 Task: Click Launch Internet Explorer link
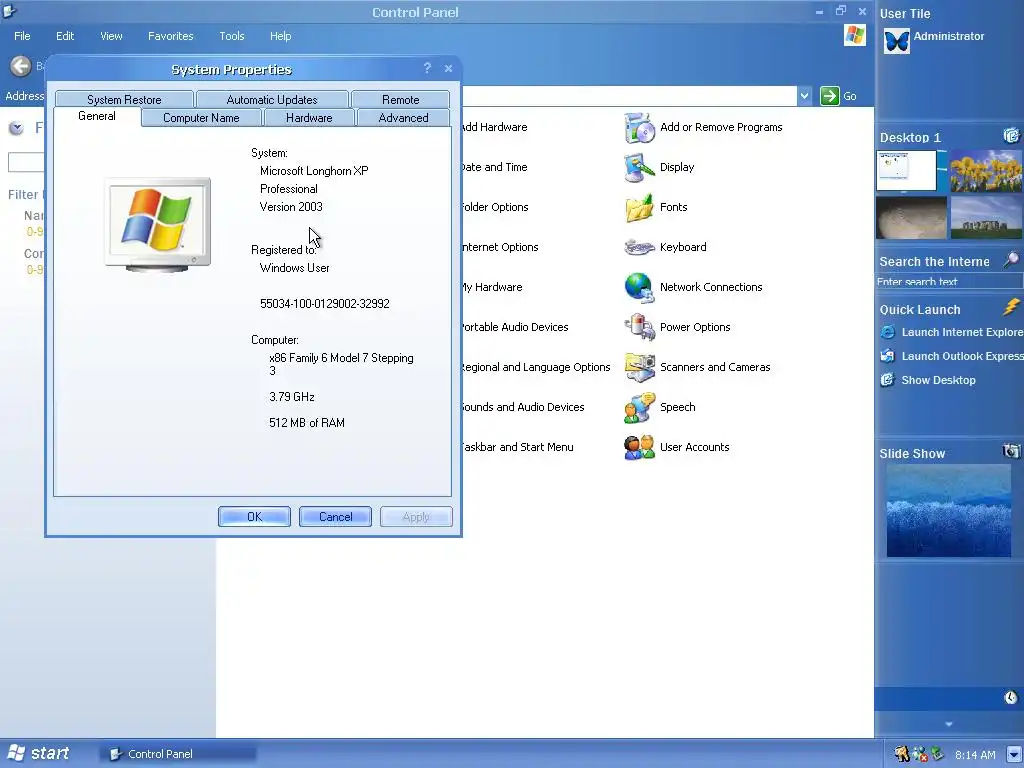[x=962, y=332]
